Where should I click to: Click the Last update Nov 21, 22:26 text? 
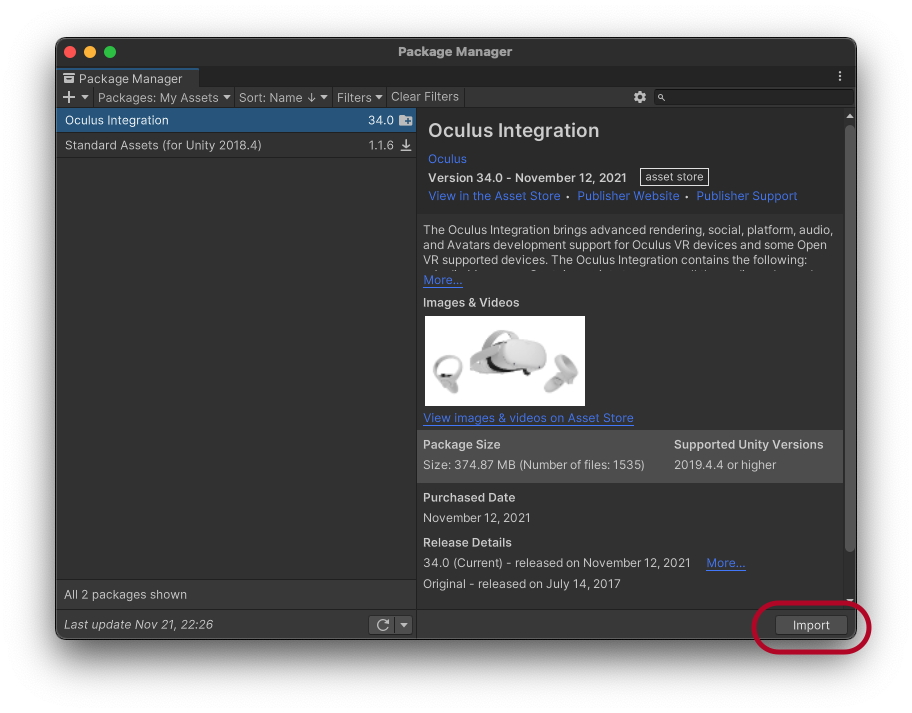(x=138, y=625)
